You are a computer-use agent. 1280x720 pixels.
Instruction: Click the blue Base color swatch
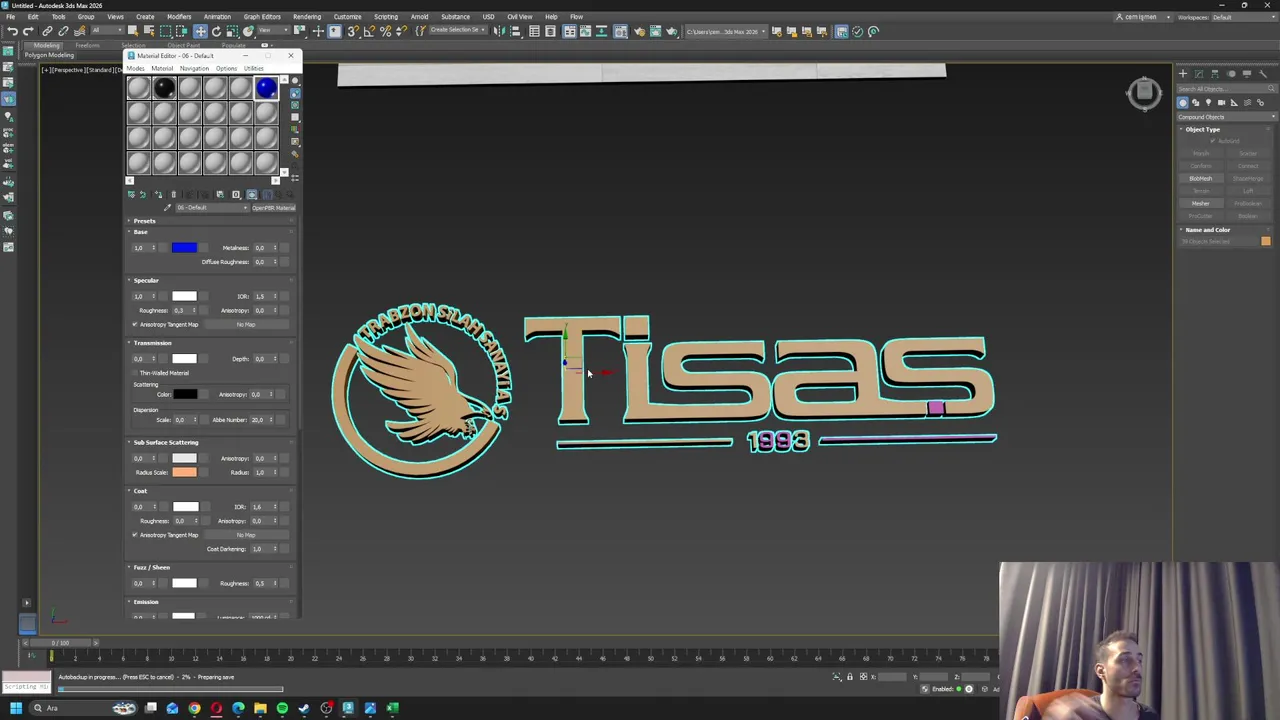(x=184, y=248)
